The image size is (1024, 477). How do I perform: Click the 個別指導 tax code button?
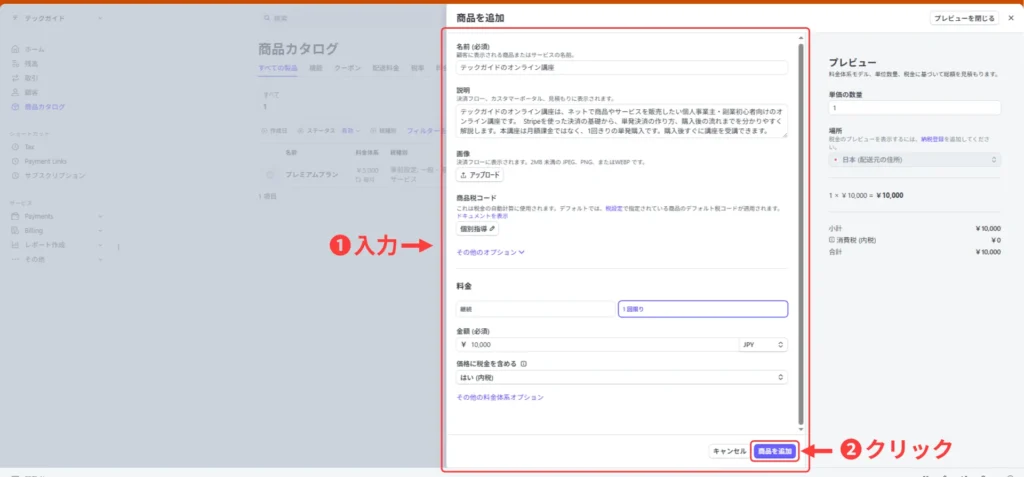(477, 229)
